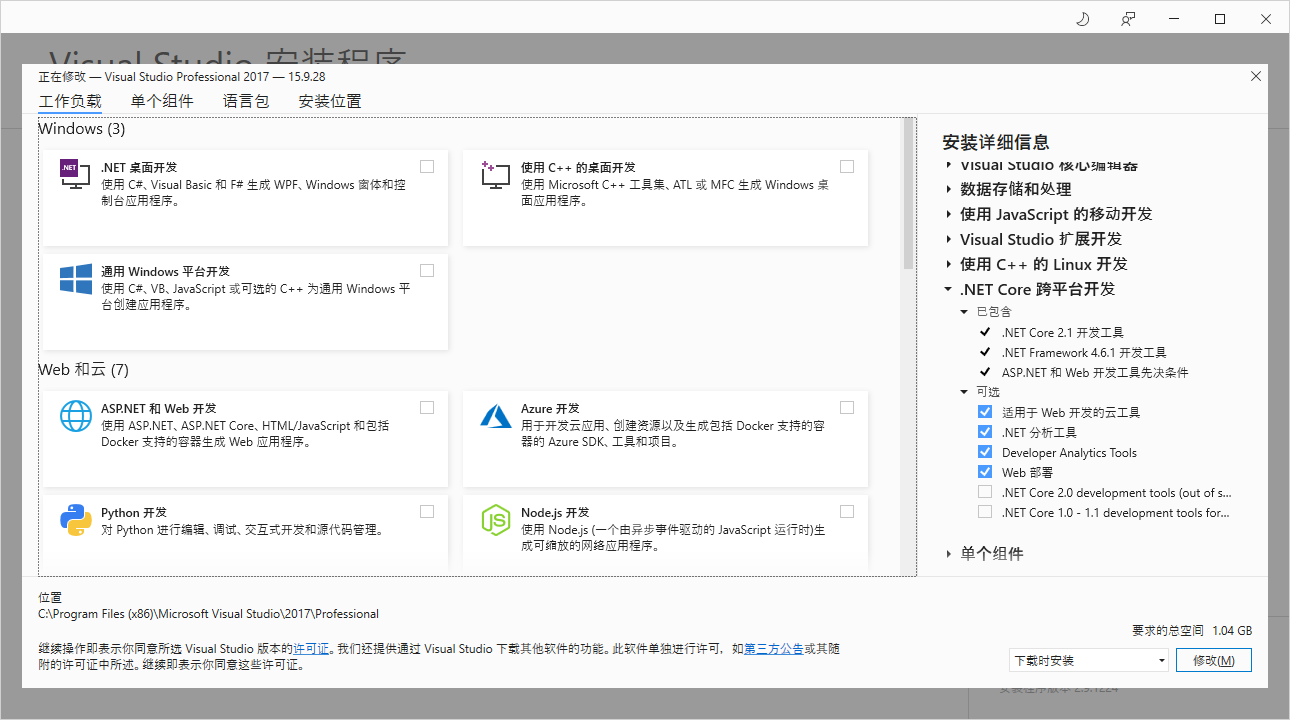Screen dimensions: 1290x720
Task: Select the Node.js 开发 icon
Action: (496, 519)
